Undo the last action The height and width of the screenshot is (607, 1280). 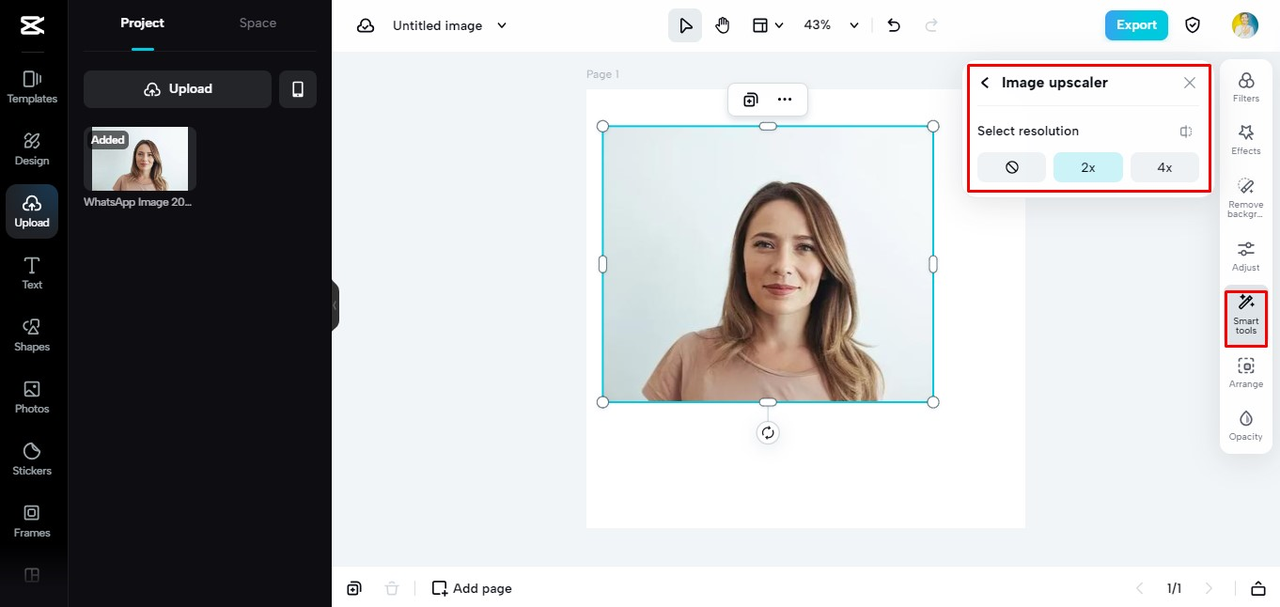coord(894,26)
